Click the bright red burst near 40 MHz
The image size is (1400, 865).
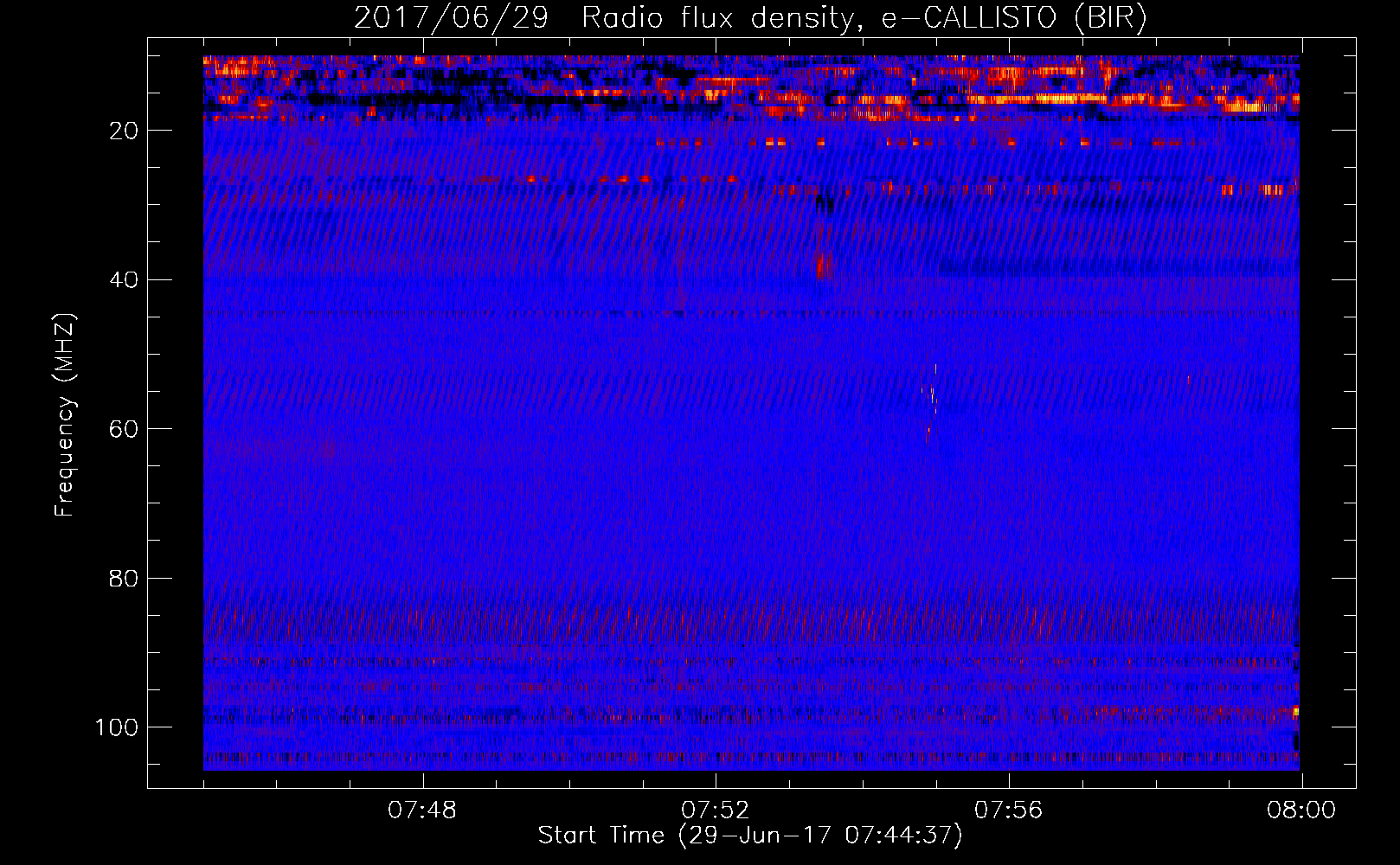(823, 264)
